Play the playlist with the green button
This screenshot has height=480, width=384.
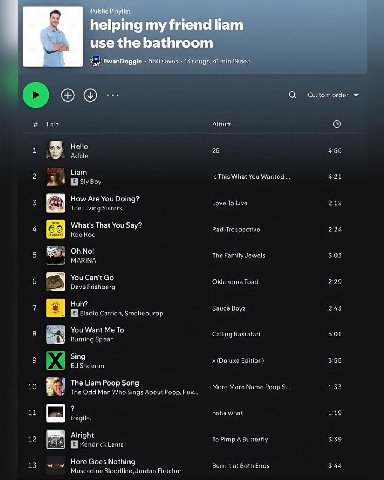(x=36, y=95)
